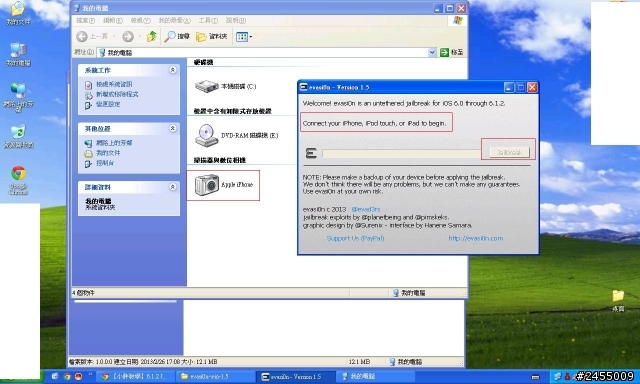
Task: Select the DVD-RAM drive (E:) icon
Action: pos(207,135)
